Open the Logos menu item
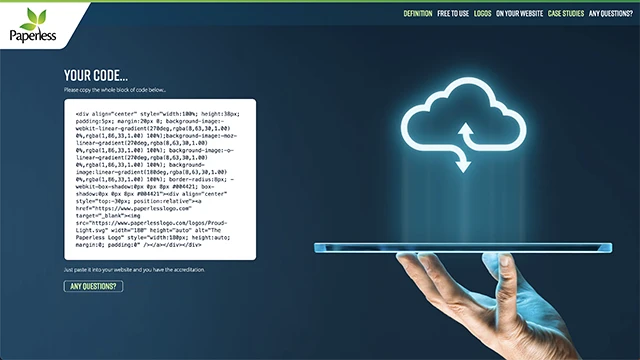Screen dimensions: 640x360 click(x=482, y=13)
